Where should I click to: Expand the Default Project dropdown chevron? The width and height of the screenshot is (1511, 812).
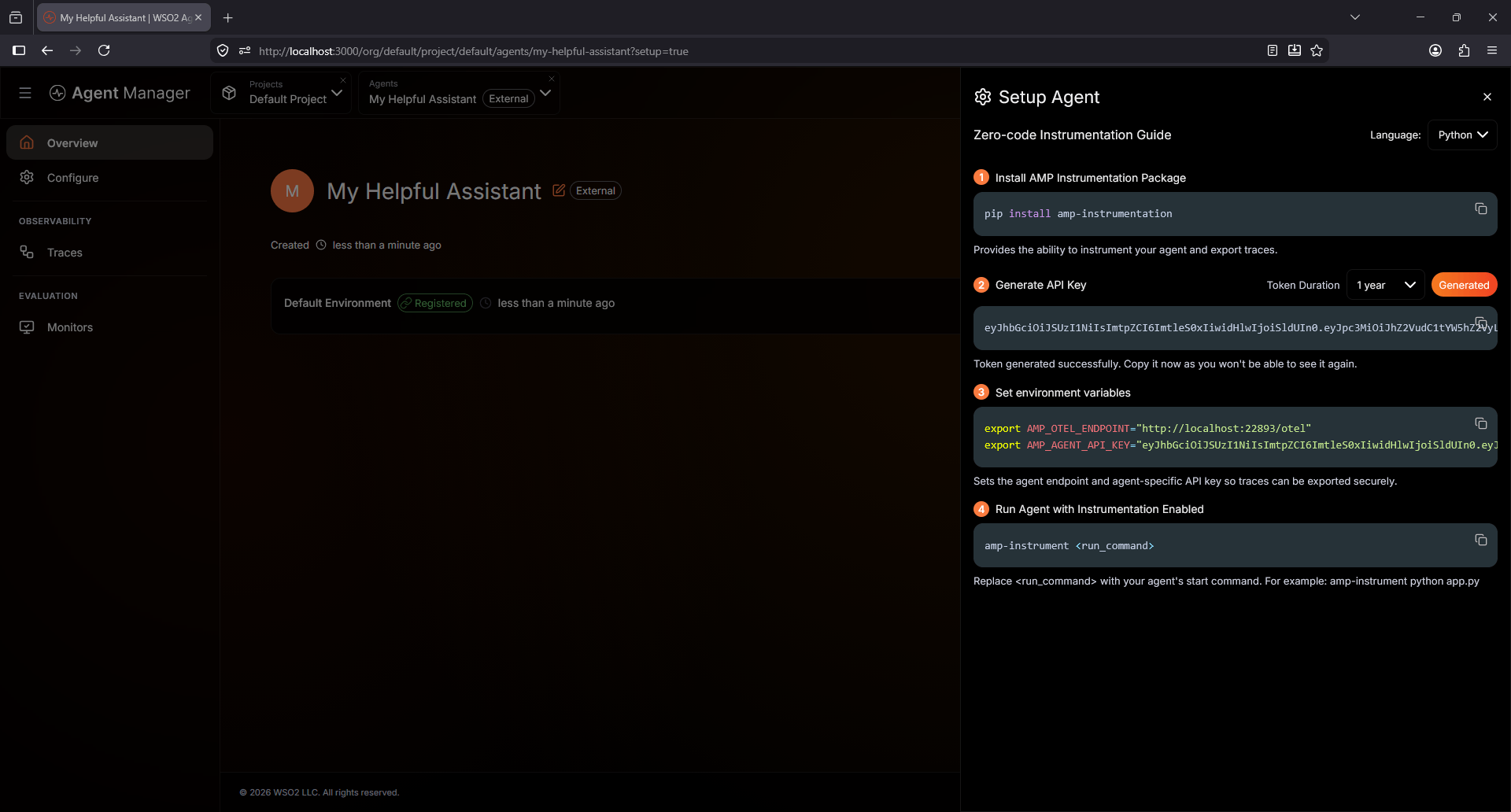pos(337,93)
